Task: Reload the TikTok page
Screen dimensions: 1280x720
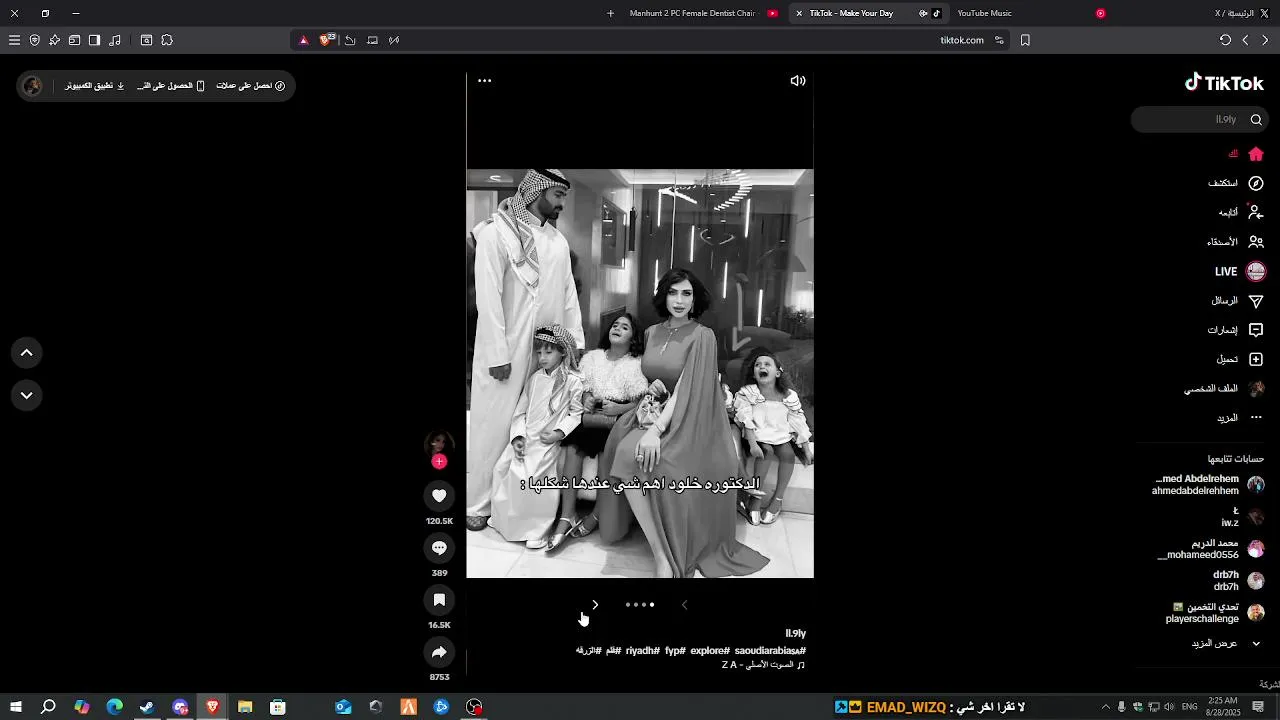Action: [x=1225, y=40]
